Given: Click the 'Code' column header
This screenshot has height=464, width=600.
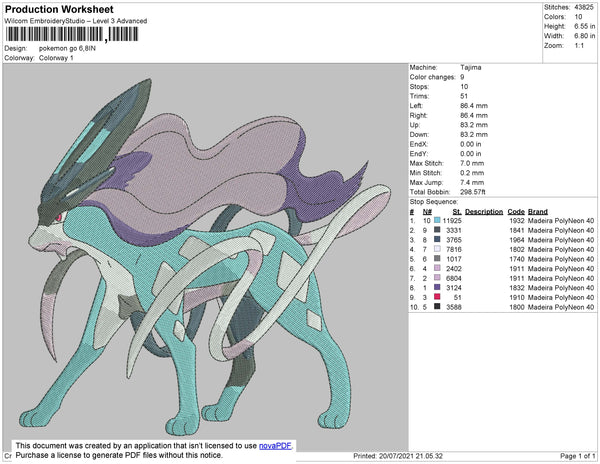Looking at the screenshot, I should click(516, 212).
